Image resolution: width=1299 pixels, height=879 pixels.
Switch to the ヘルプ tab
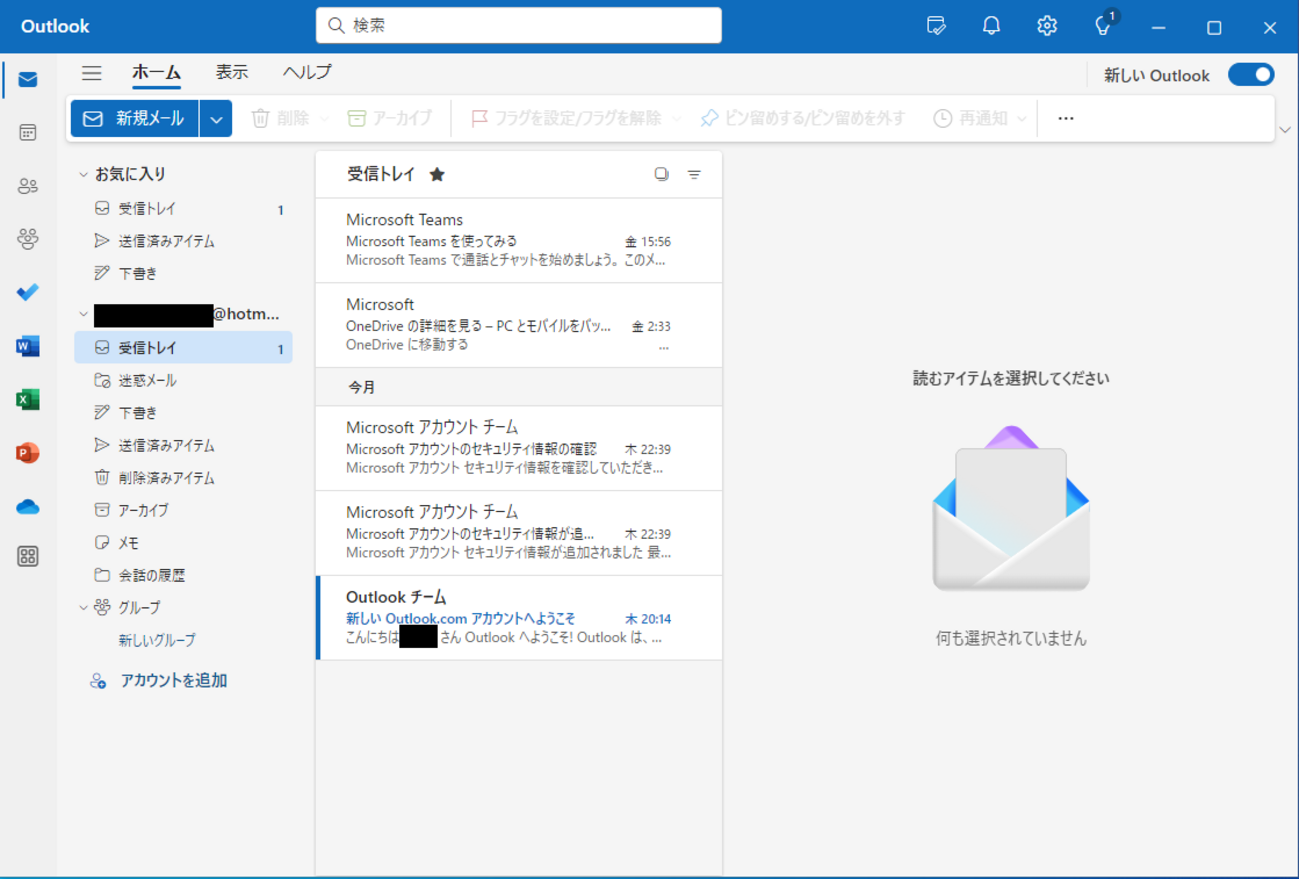[x=307, y=73]
